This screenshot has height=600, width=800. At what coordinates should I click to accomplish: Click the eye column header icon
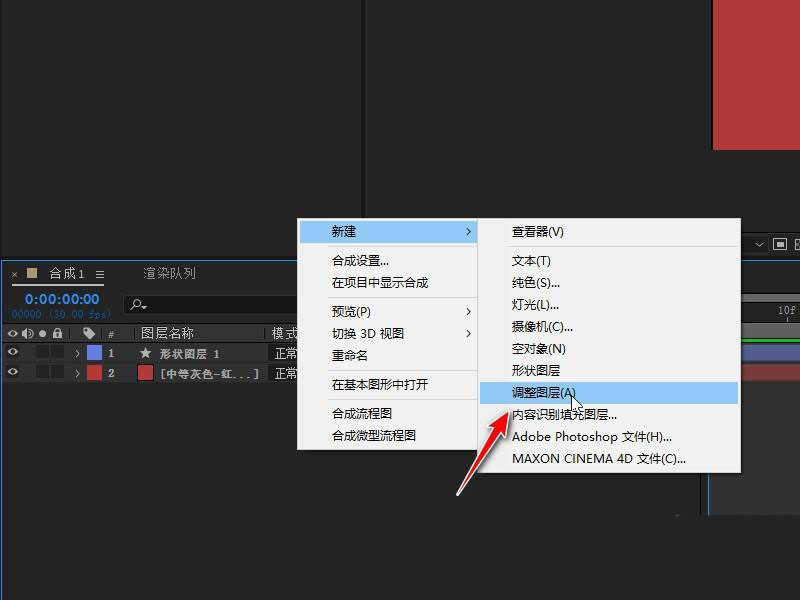(12, 334)
